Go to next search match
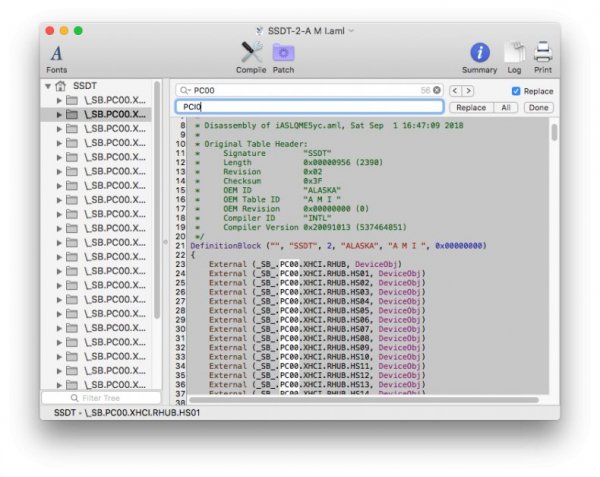The height and width of the screenshot is (477, 600). (468, 90)
